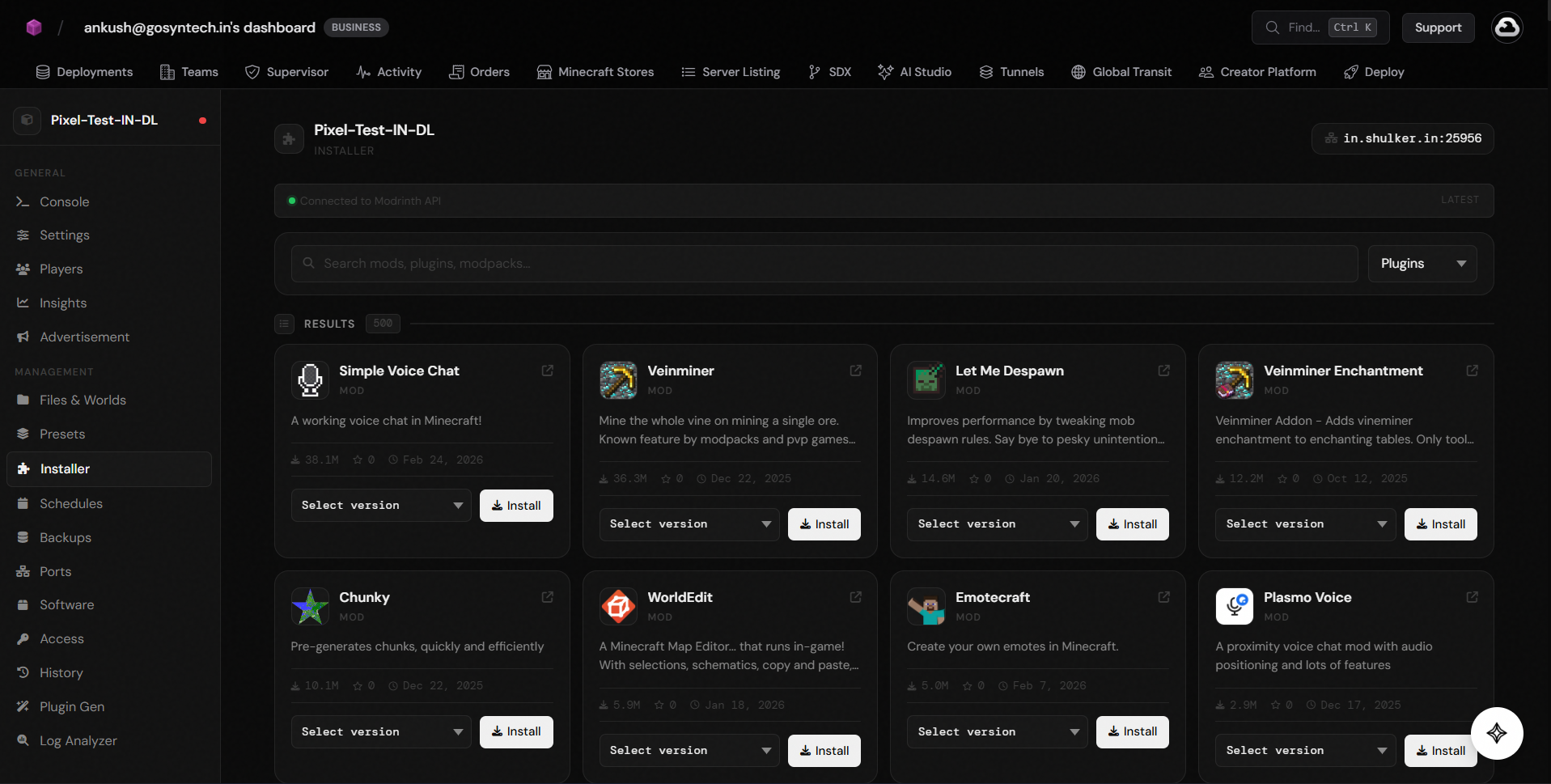
Task: Click the Let Me Despawn zombie thumbnail
Action: point(926,380)
